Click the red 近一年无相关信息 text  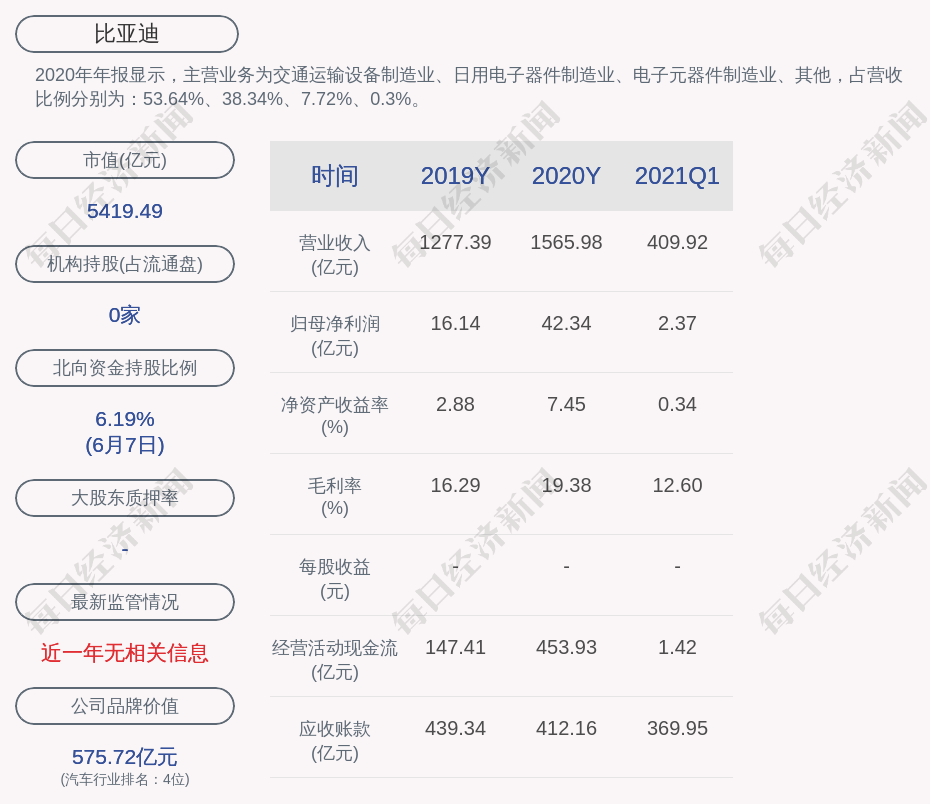click(125, 653)
